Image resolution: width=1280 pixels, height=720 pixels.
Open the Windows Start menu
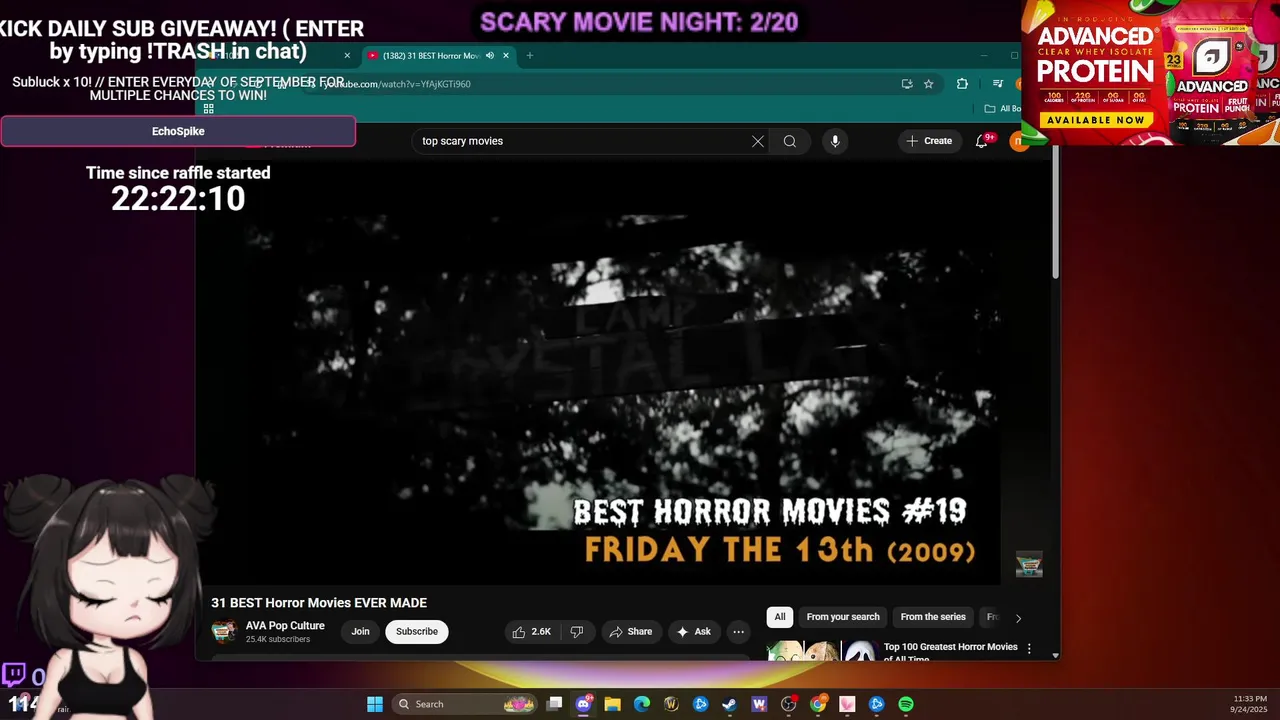click(375, 704)
